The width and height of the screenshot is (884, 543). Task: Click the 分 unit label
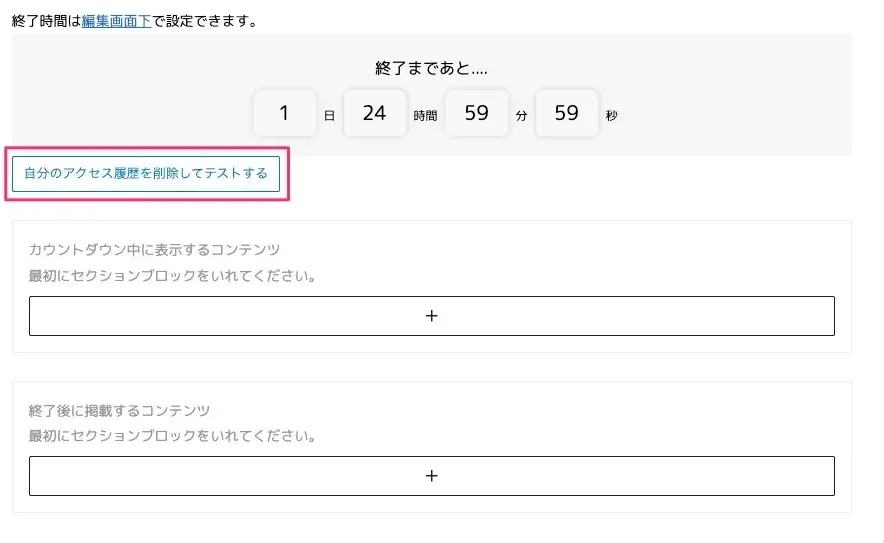521,116
